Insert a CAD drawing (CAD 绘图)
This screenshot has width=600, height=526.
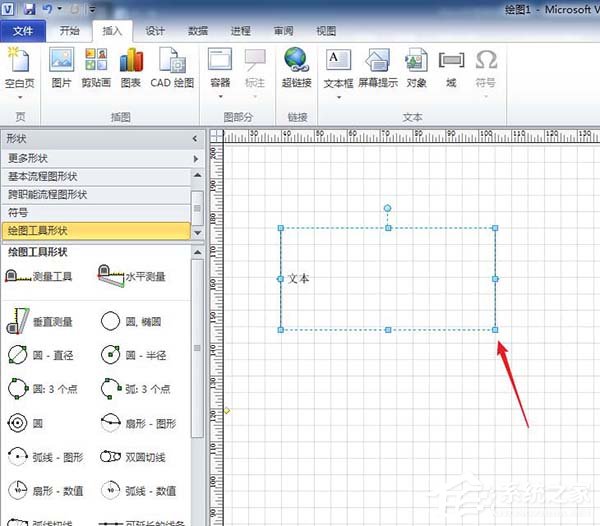(172, 67)
